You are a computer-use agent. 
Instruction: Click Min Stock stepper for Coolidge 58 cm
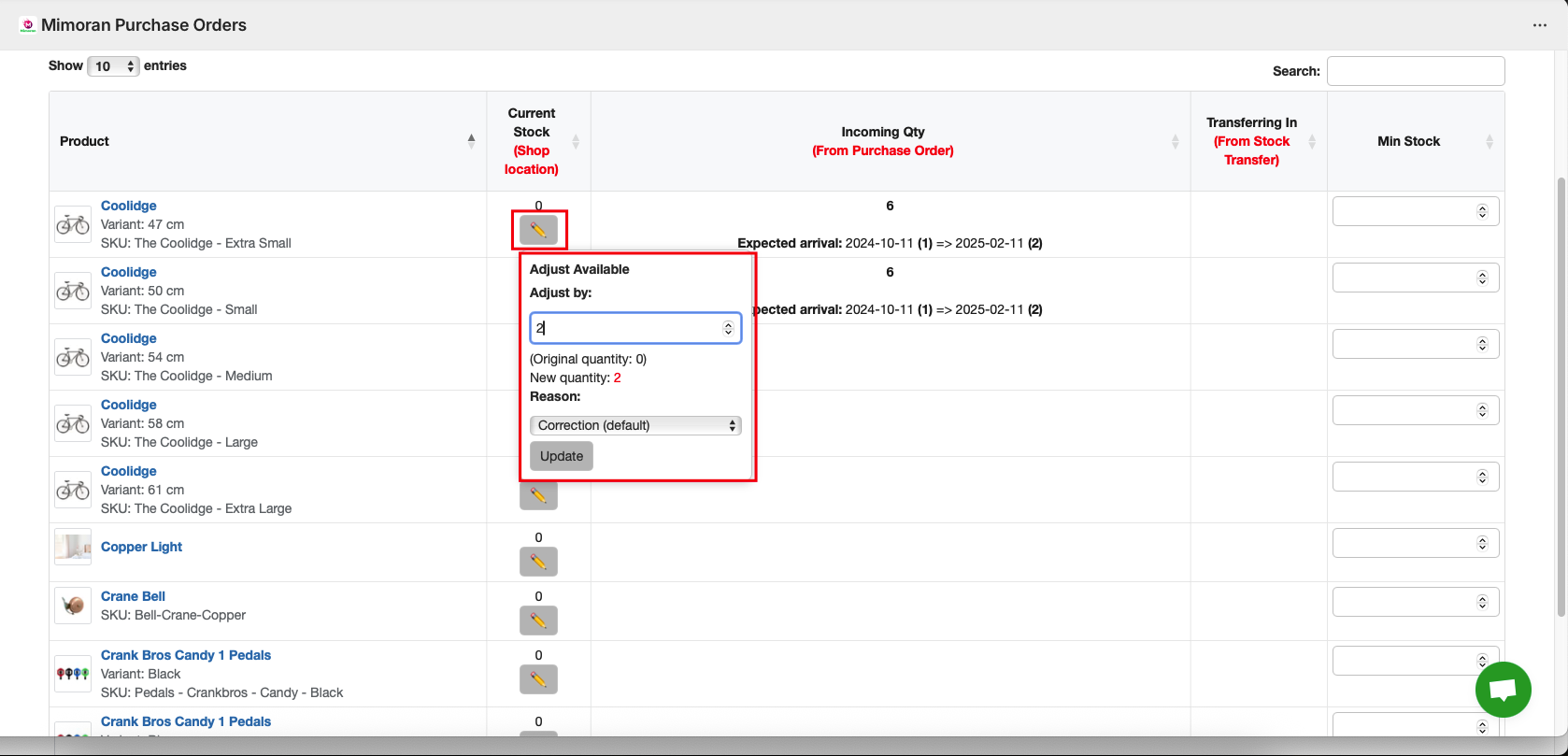pos(1482,410)
